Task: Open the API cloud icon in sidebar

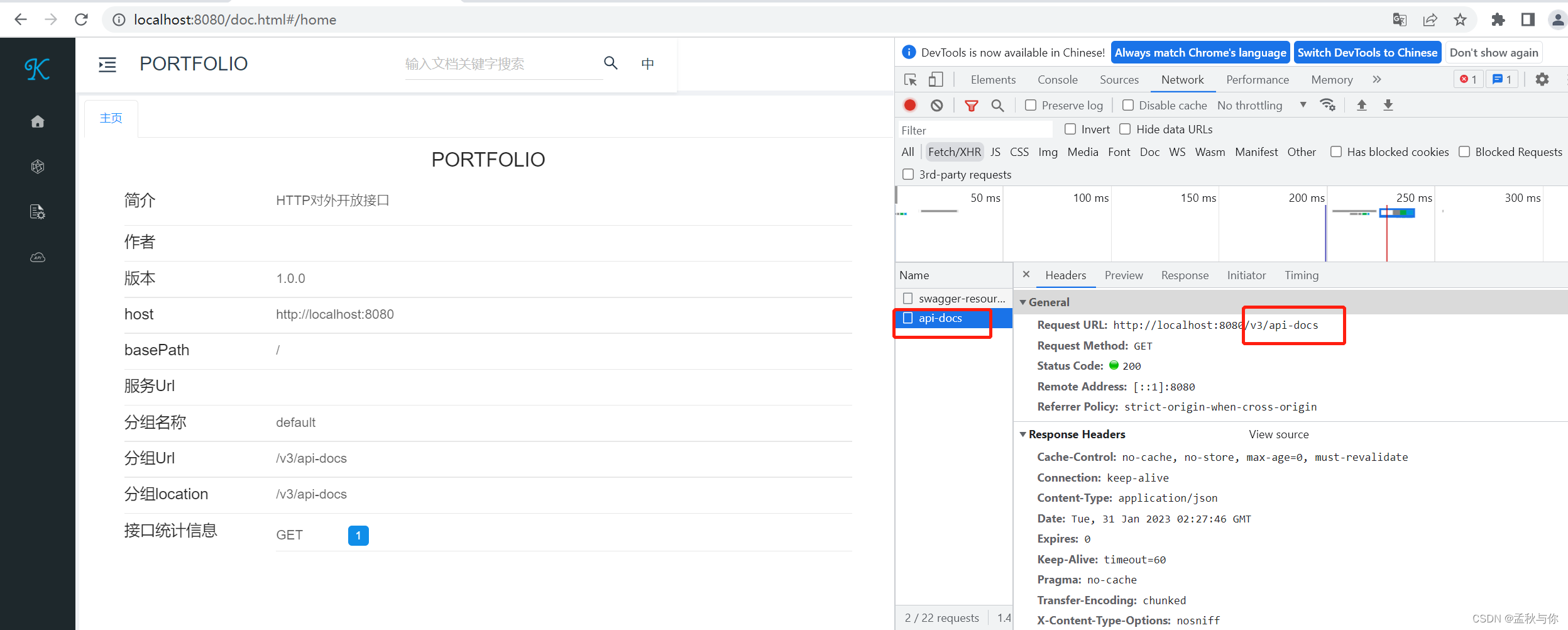Action: pos(38,257)
